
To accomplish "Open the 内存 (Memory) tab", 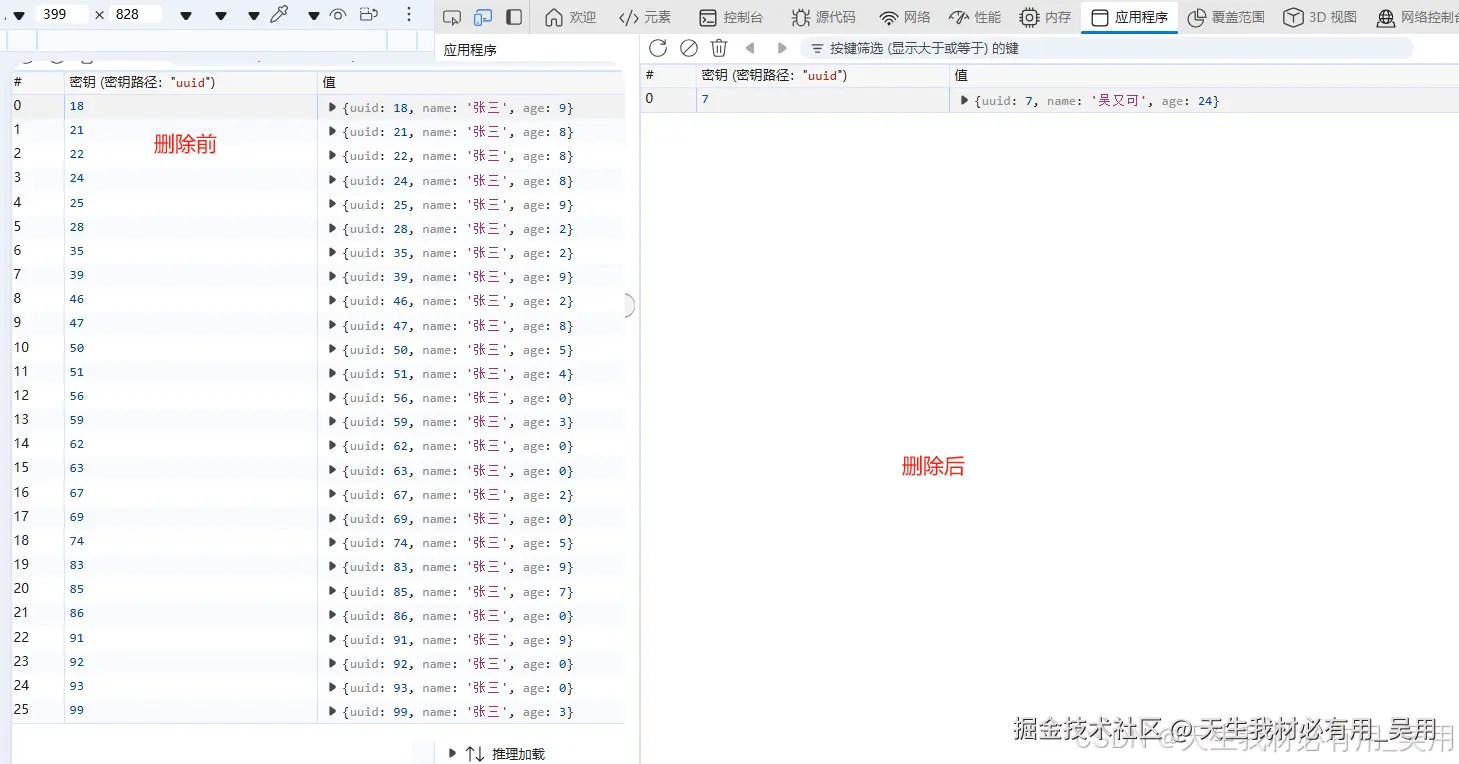I will (1045, 17).
